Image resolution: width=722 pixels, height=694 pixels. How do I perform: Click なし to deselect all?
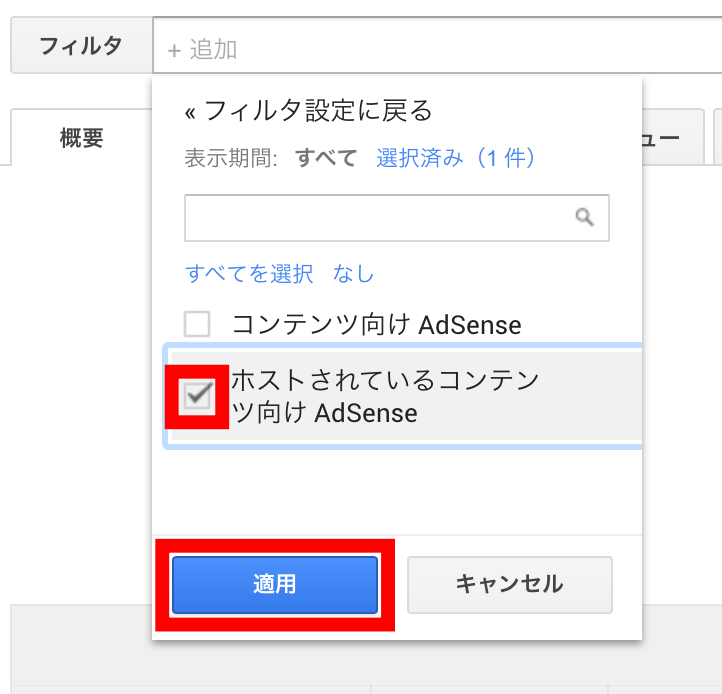tap(353, 274)
